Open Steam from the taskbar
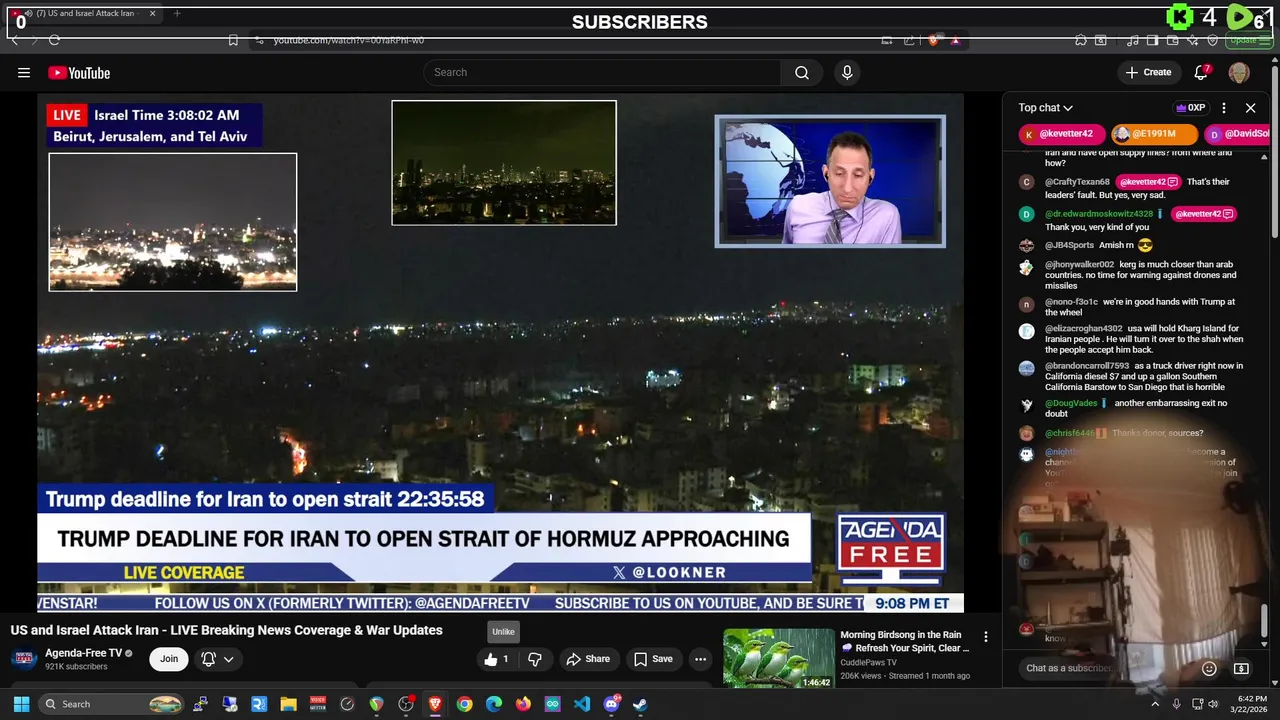Image resolution: width=1280 pixels, height=720 pixels. [640, 704]
